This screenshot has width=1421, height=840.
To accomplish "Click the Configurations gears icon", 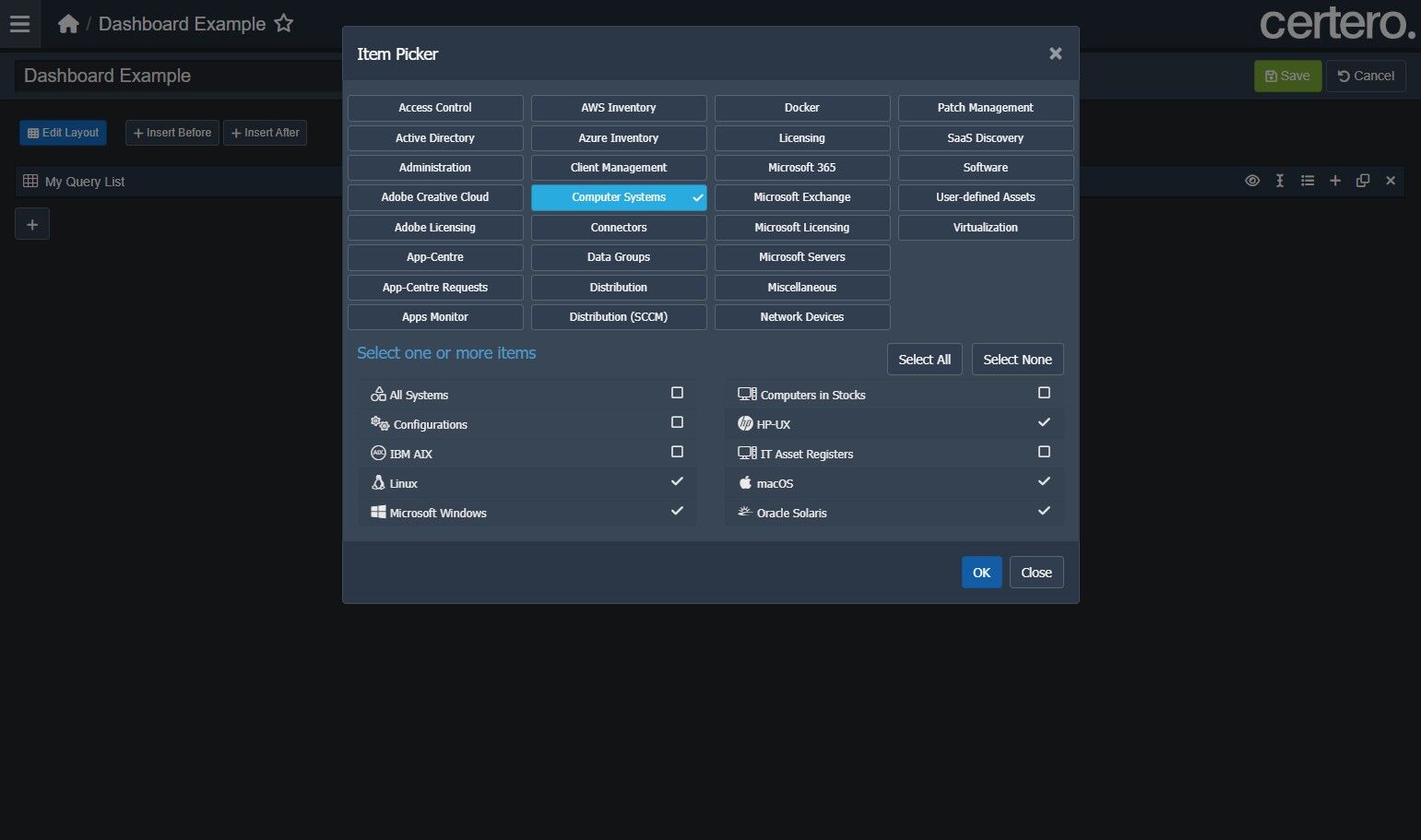I will 380,423.
